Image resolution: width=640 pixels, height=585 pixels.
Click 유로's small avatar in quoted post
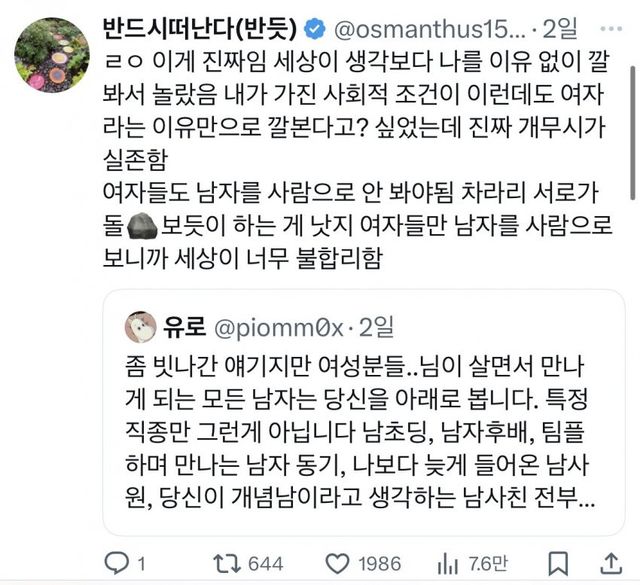coord(141,326)
